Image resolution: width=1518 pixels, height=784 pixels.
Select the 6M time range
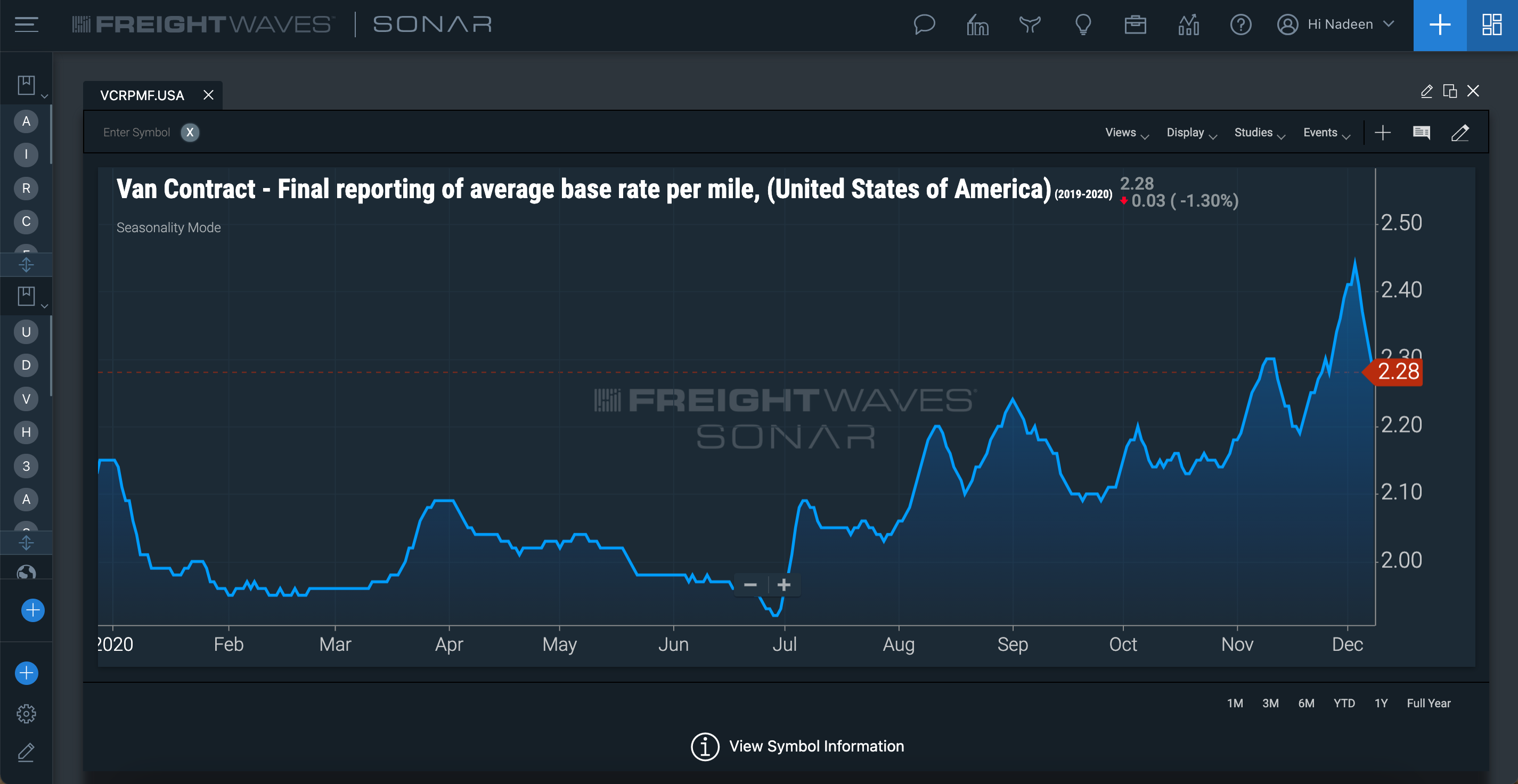click(x=1306, y=703)
